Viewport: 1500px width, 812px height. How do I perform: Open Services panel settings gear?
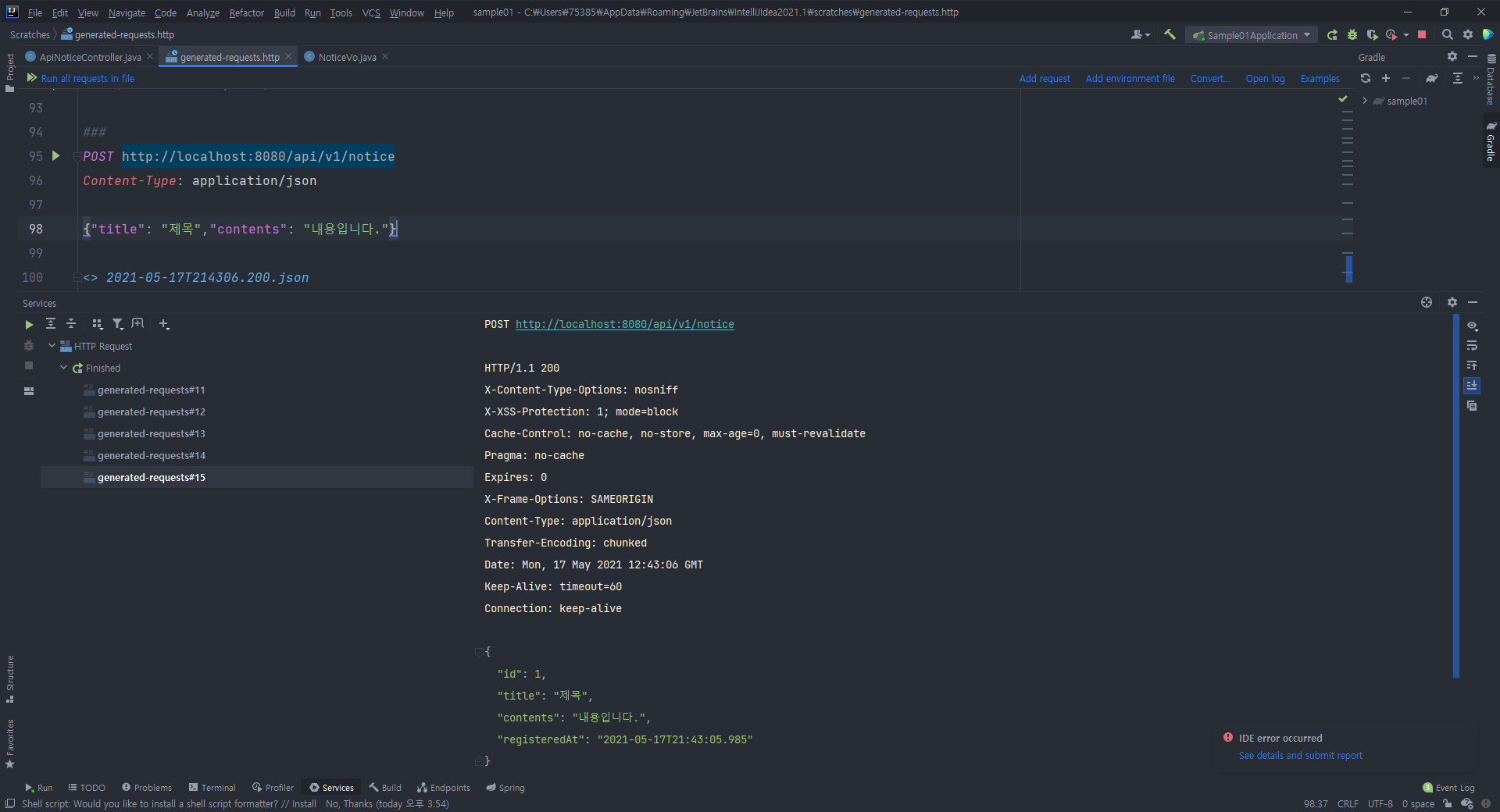pyautogui.click(x=1452, y=302)
